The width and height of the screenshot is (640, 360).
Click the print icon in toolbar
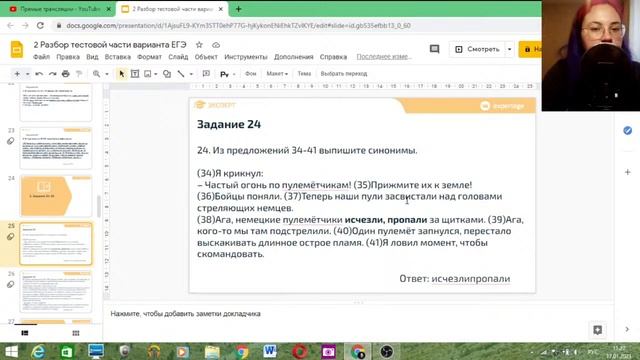coord(66,74)
